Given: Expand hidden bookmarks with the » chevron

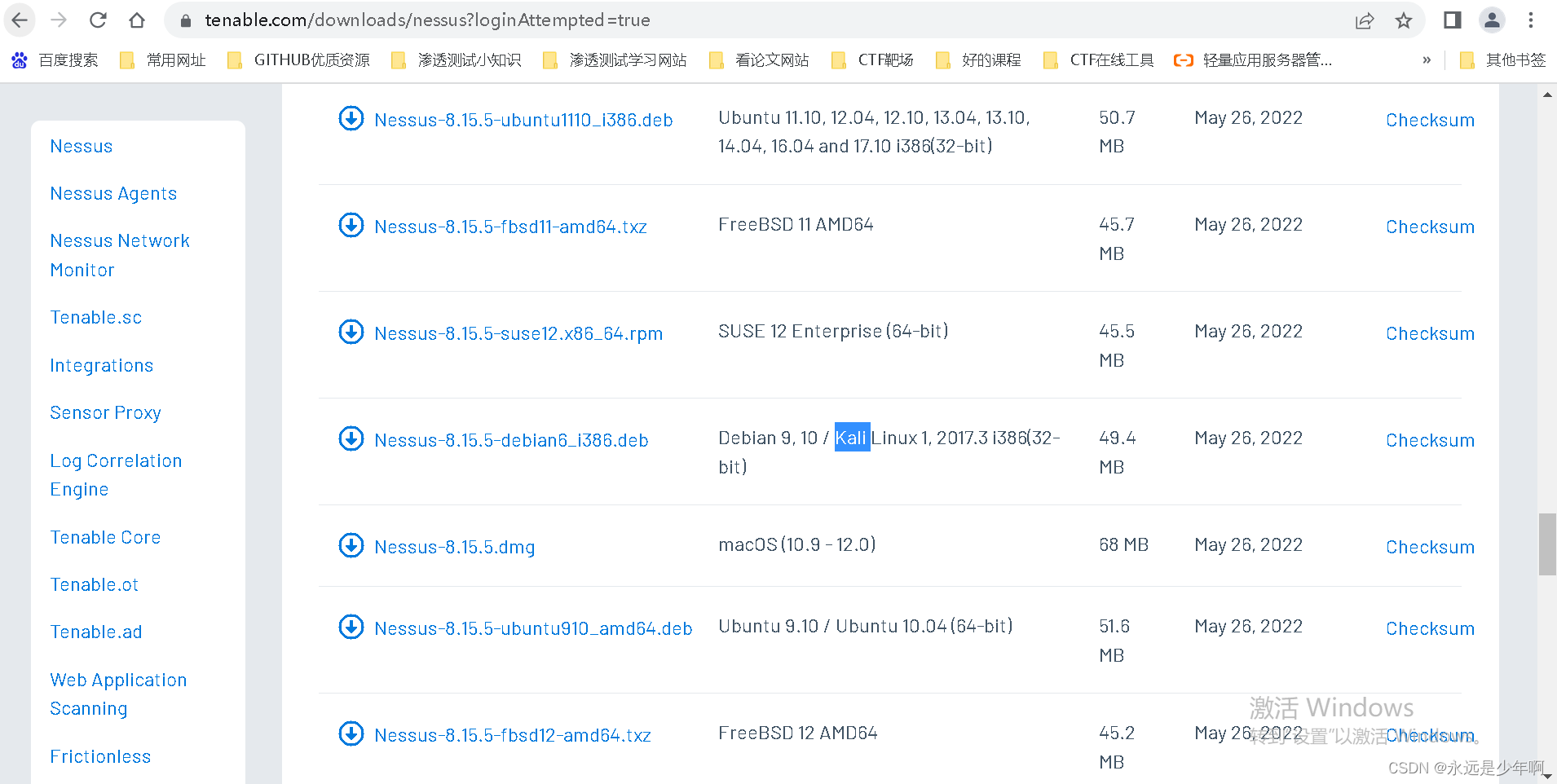Looking at the screenshot, I should [x=1427, y=60].
